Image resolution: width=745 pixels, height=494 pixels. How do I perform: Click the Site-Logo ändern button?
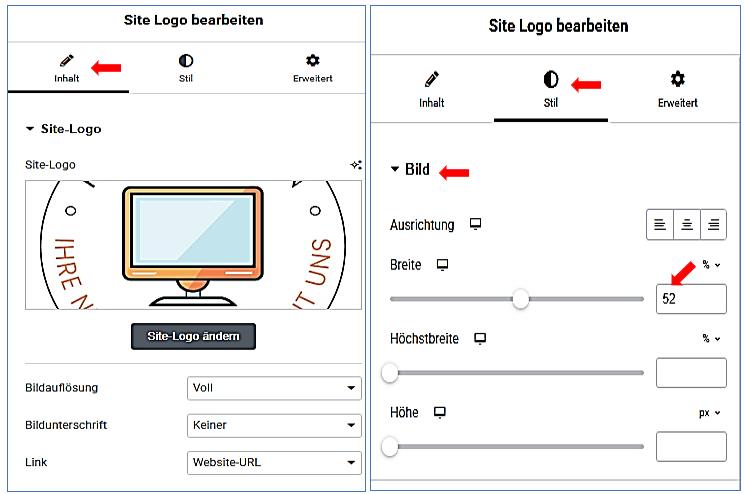pos(193,336)
